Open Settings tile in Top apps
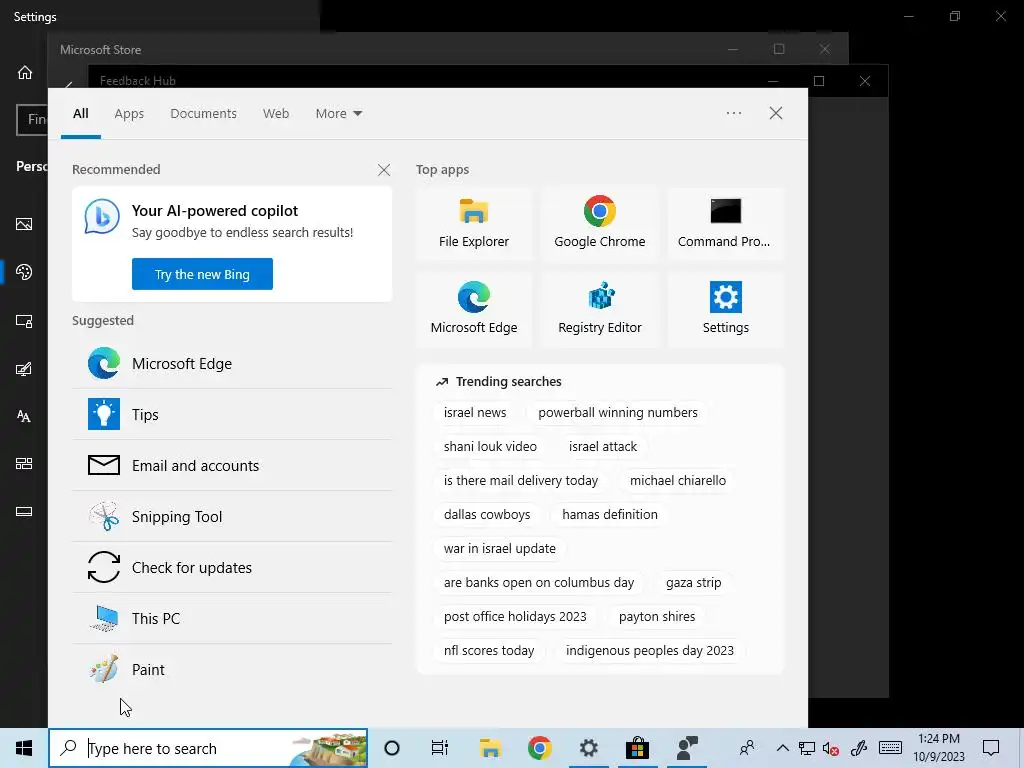This screenshot has height=768, width=1024. (725, 310)
